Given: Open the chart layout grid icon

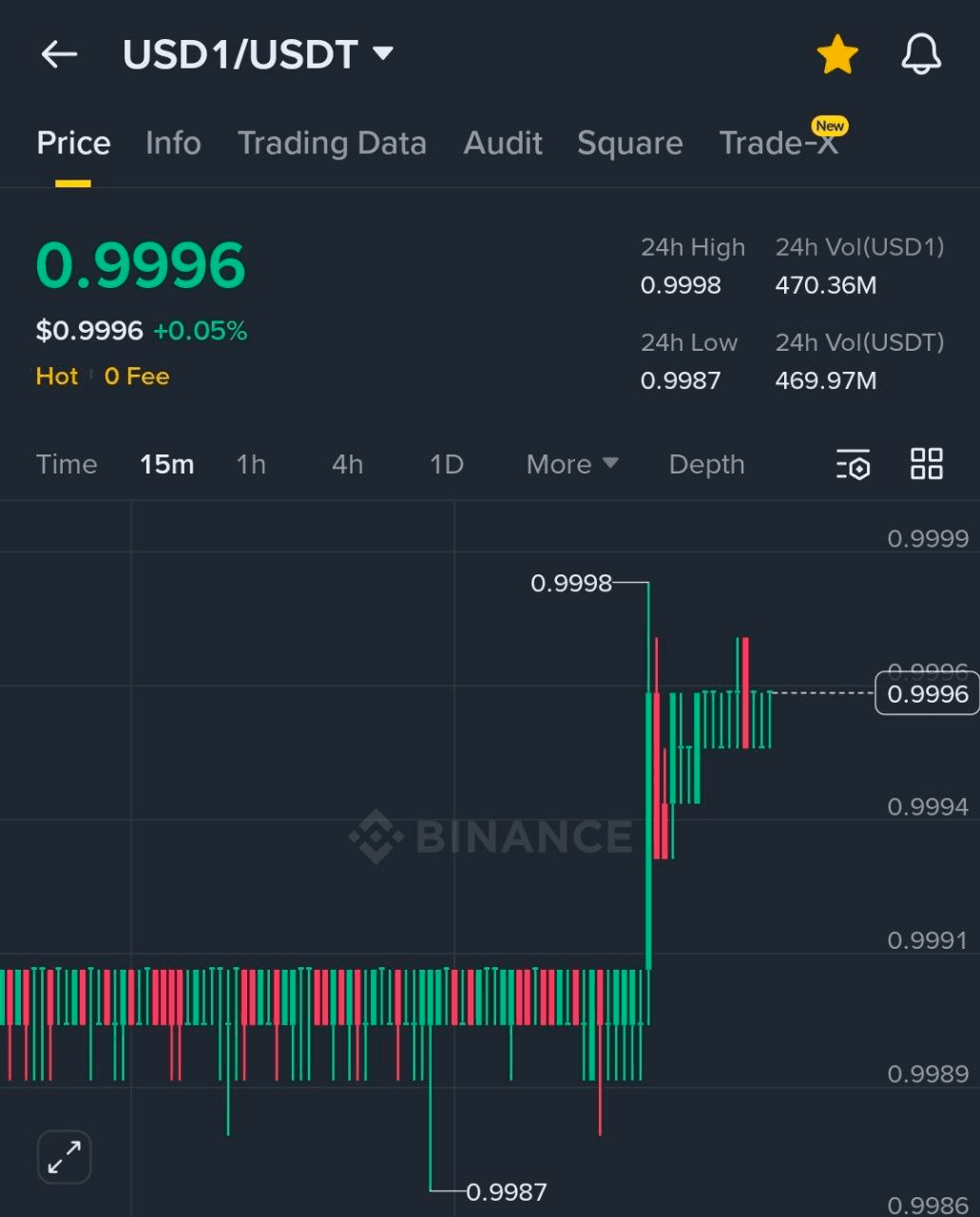Looking at the screenshot, I should tap(926, 464).
